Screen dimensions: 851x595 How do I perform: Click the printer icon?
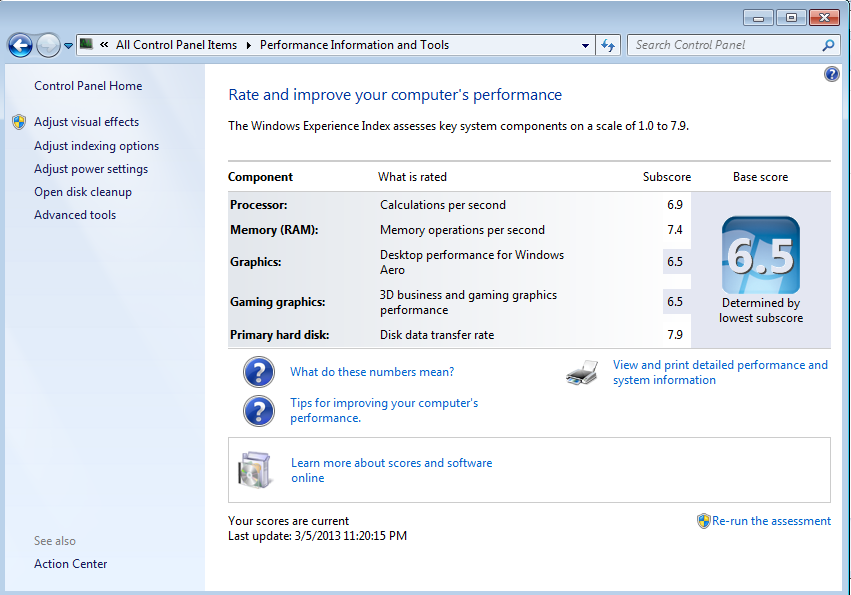582,372
